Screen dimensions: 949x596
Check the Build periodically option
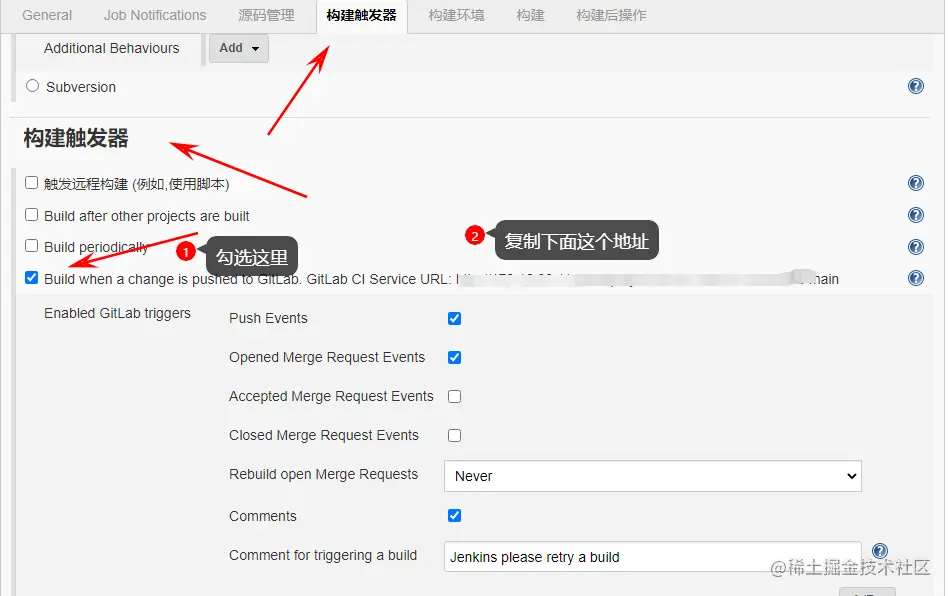[31, 246]
